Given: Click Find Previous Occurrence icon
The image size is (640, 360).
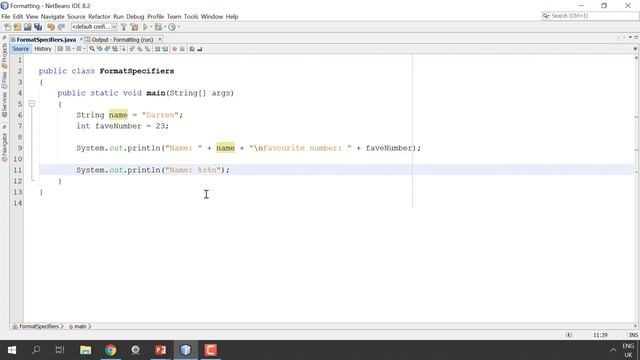Looking at the screenshot, I should (99, 49).
